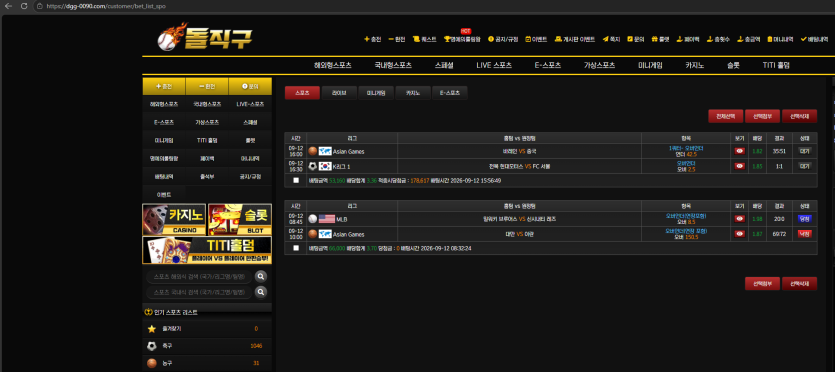The height and width of the screenshot is (372, 835).
Task: Switch to the 미니게임 tab
Action: [x=375, y=93]
